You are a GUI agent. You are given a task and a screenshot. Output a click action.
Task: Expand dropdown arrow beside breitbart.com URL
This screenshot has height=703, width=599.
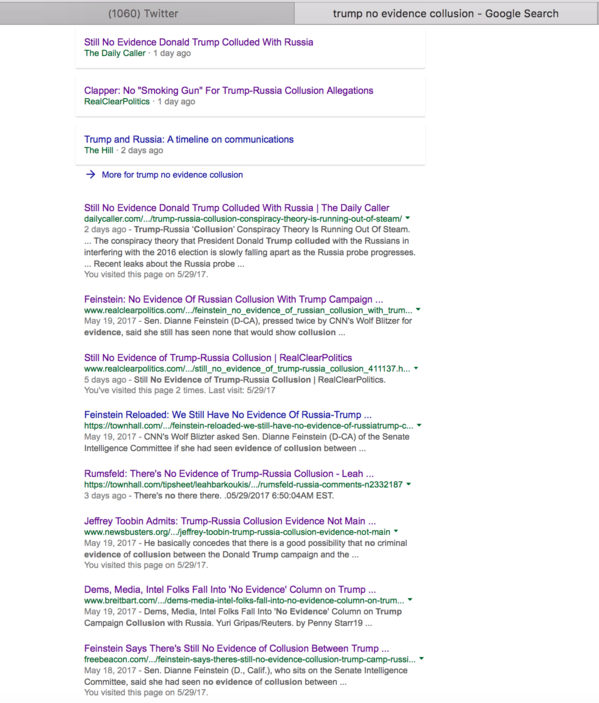pyautogui.click(x=410, y=600)
